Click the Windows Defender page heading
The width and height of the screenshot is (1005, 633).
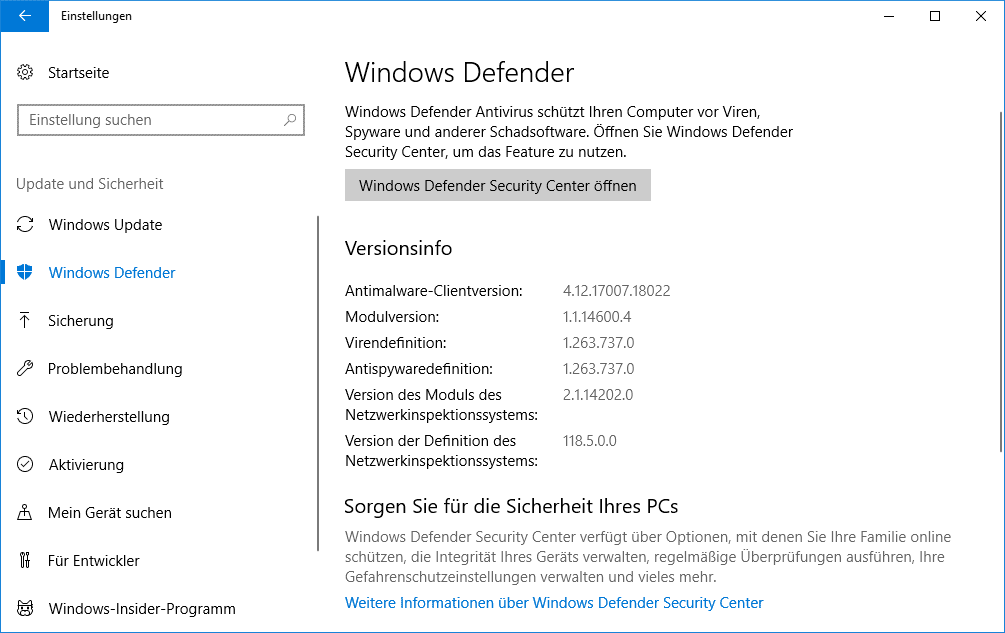[460, 72]
